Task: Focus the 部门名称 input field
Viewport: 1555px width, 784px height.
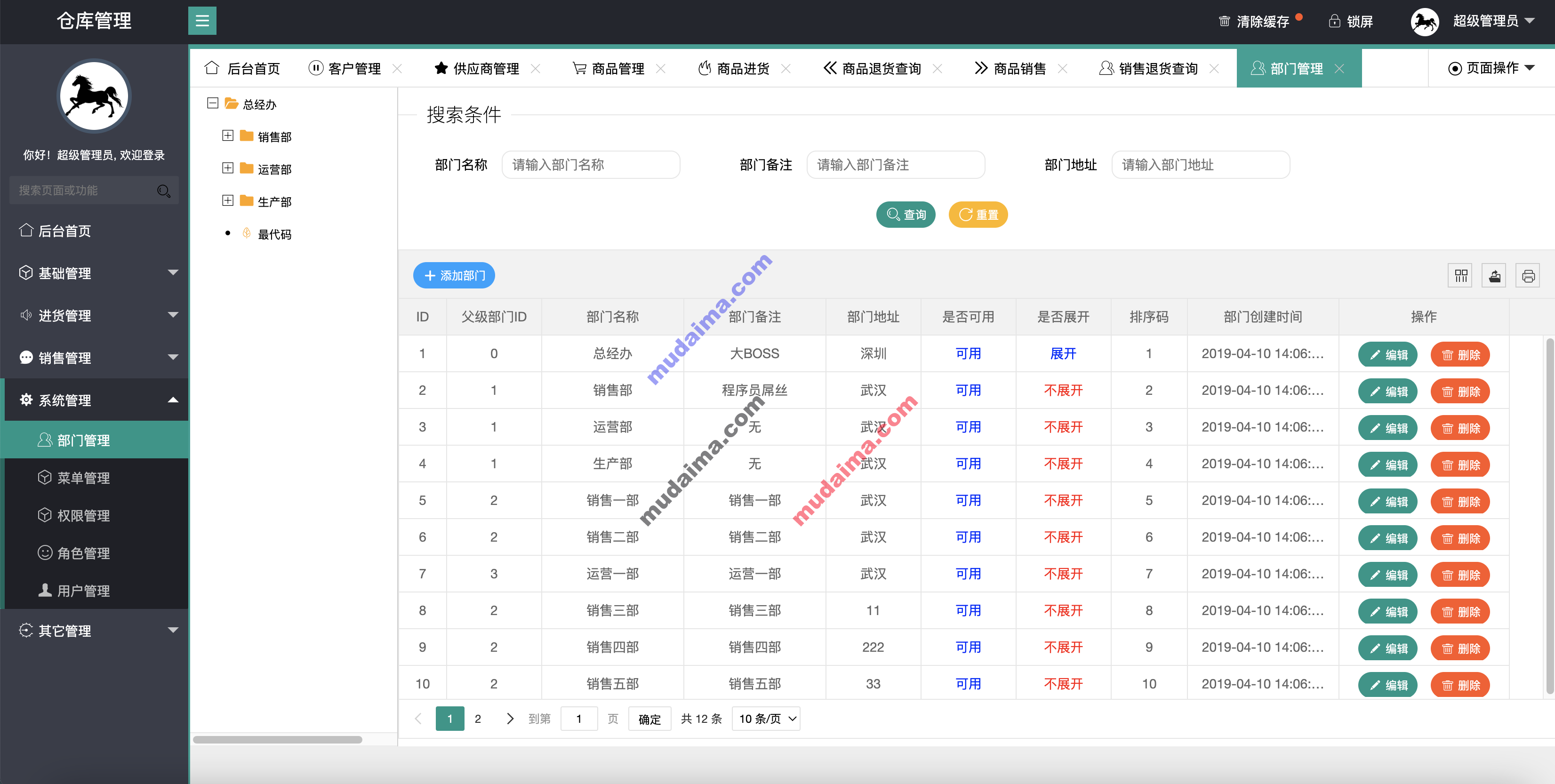Action: pyautogui.click(x=591, y=165)
